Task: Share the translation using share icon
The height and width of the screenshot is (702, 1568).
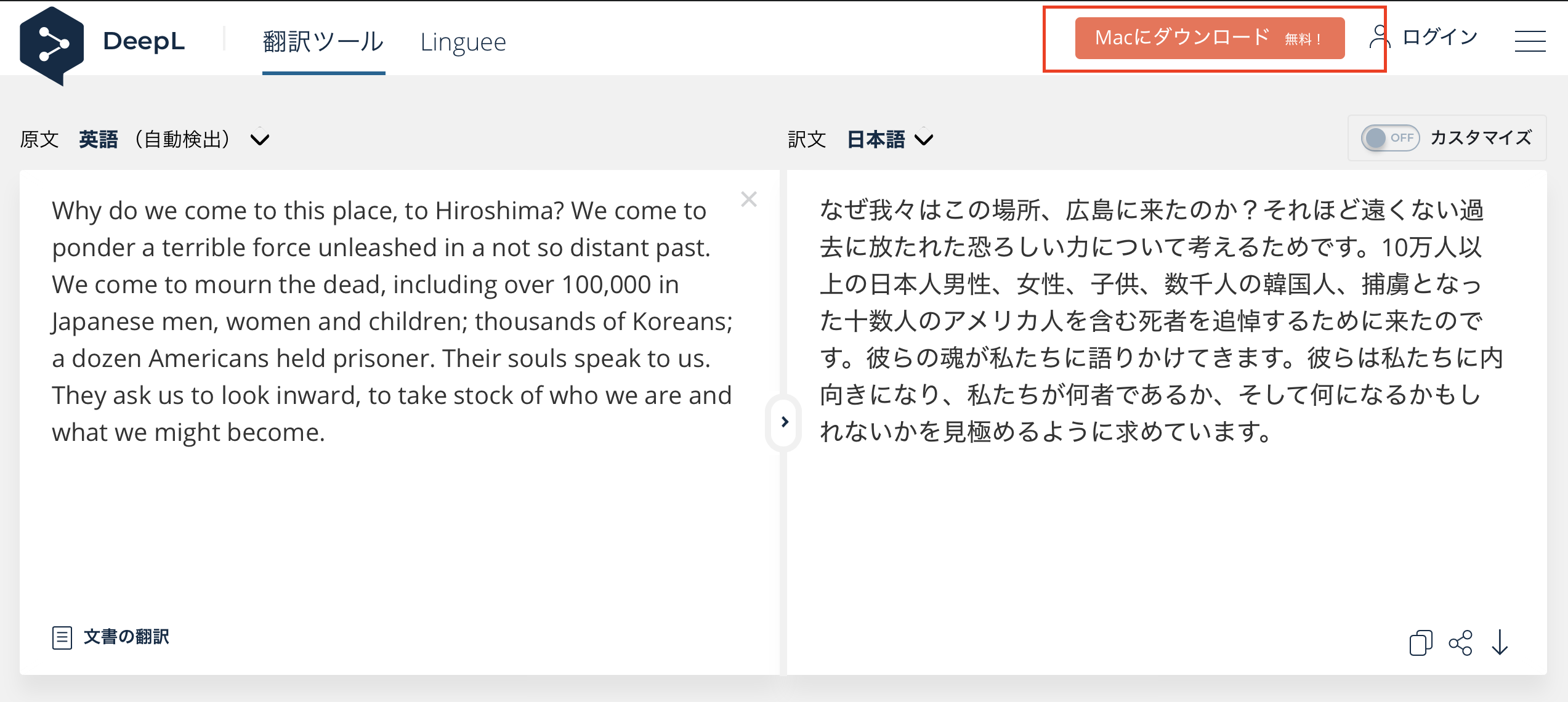Action: pyautogui.click(x=1460, y=643)
